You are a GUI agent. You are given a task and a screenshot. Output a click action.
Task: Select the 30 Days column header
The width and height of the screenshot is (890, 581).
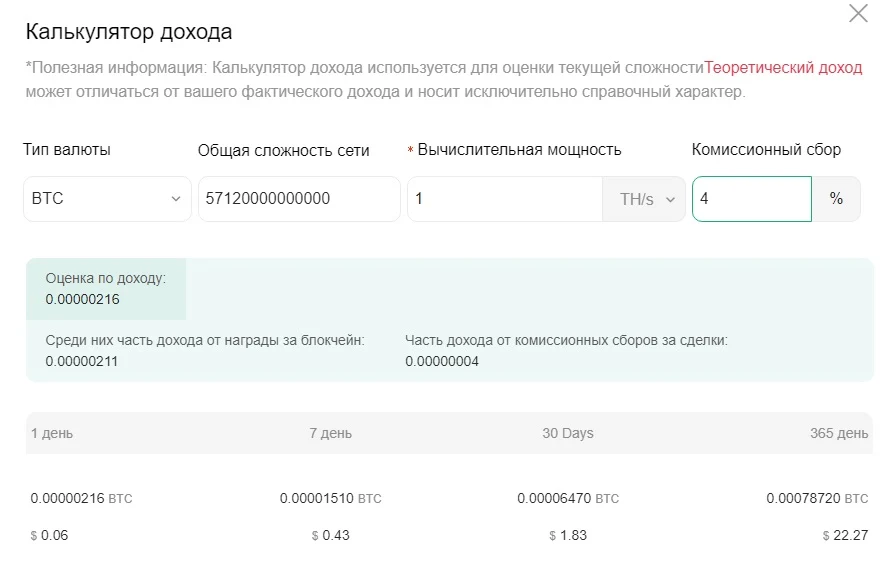point(568,433)
